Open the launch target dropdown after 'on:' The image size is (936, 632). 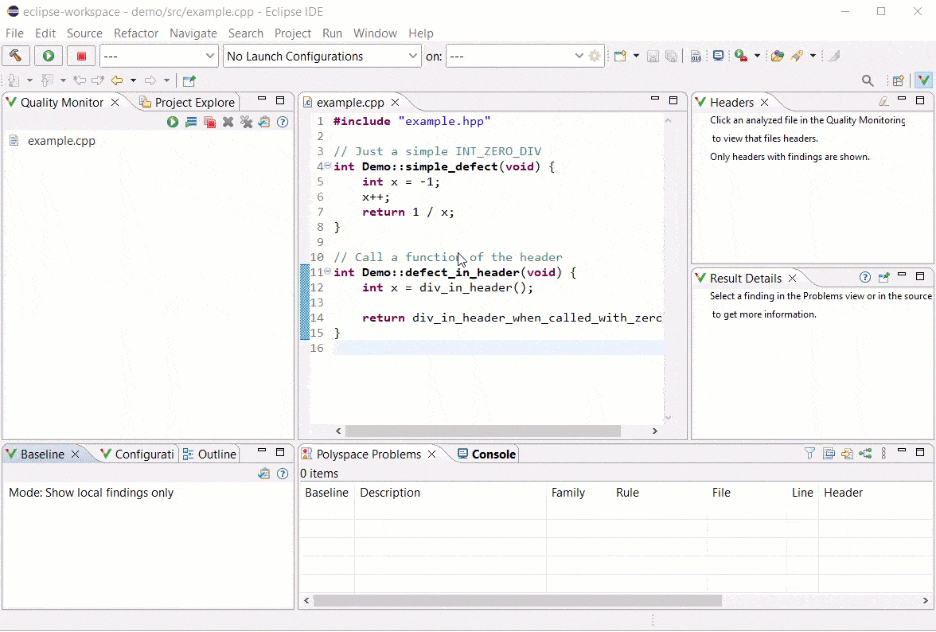pyautogui.click(x=578, y=56)
